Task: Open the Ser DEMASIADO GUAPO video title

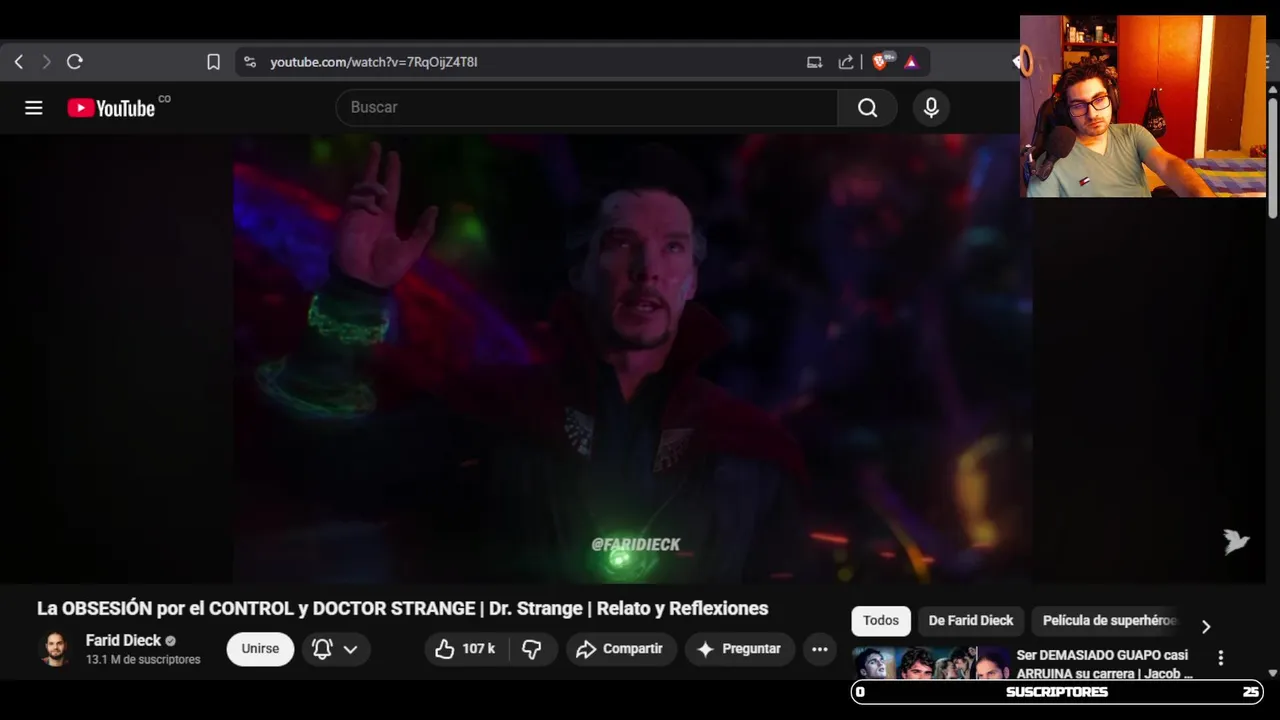Action: click(x=1105, y=664)
